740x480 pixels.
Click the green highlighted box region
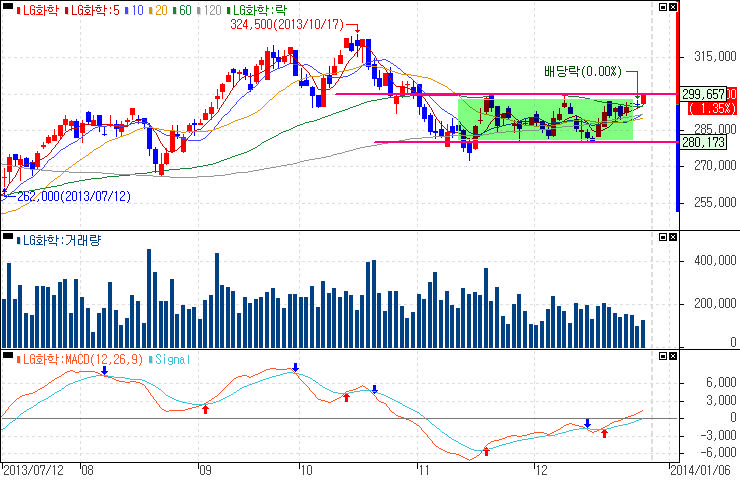545,118
